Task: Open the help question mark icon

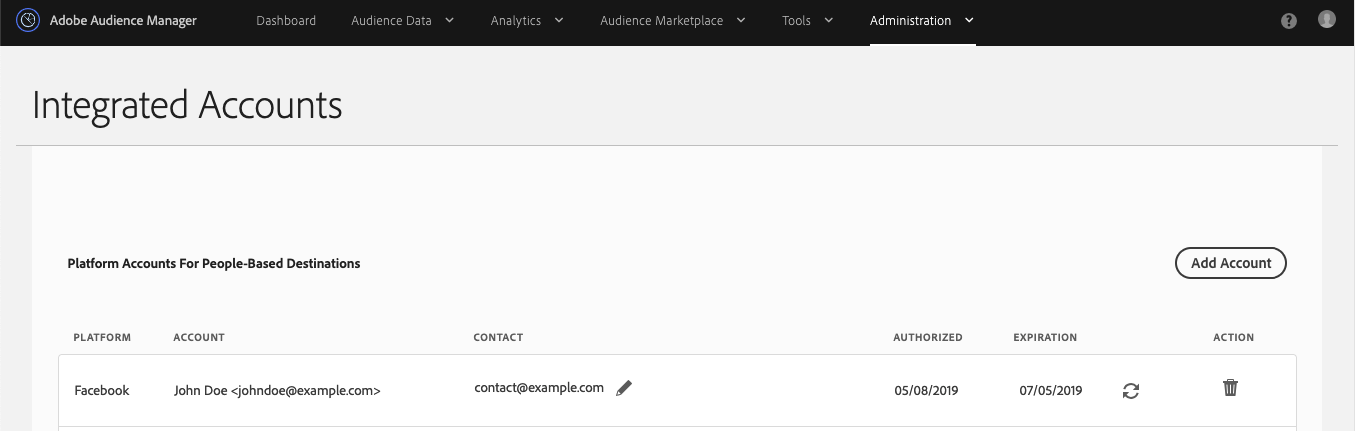Action: pyautogui.click(x=1289, y=20)
